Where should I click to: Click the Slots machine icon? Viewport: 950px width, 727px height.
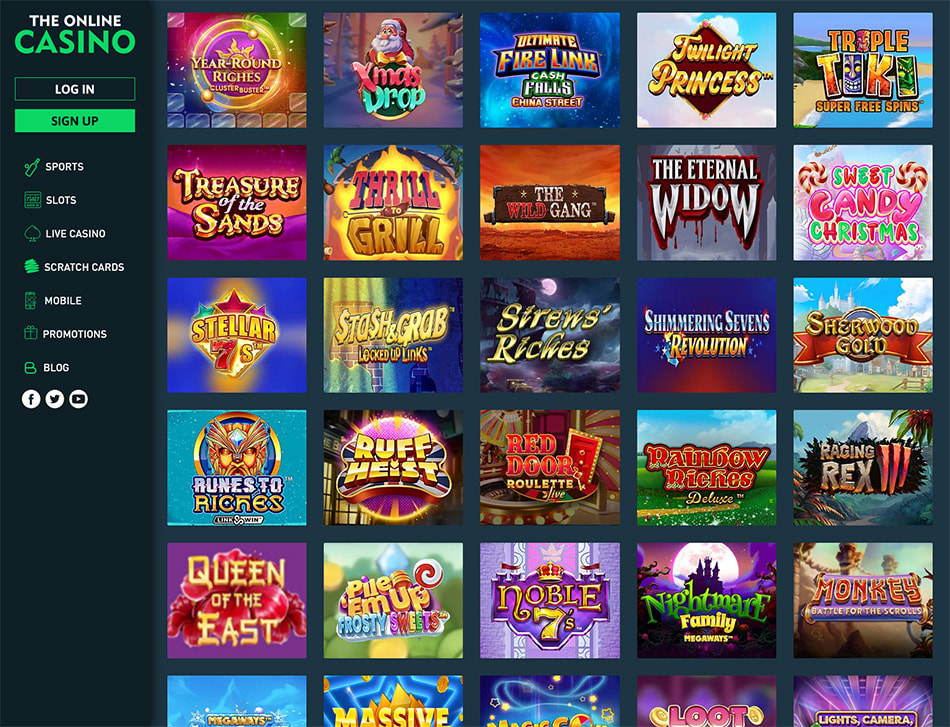coord(32,200)
